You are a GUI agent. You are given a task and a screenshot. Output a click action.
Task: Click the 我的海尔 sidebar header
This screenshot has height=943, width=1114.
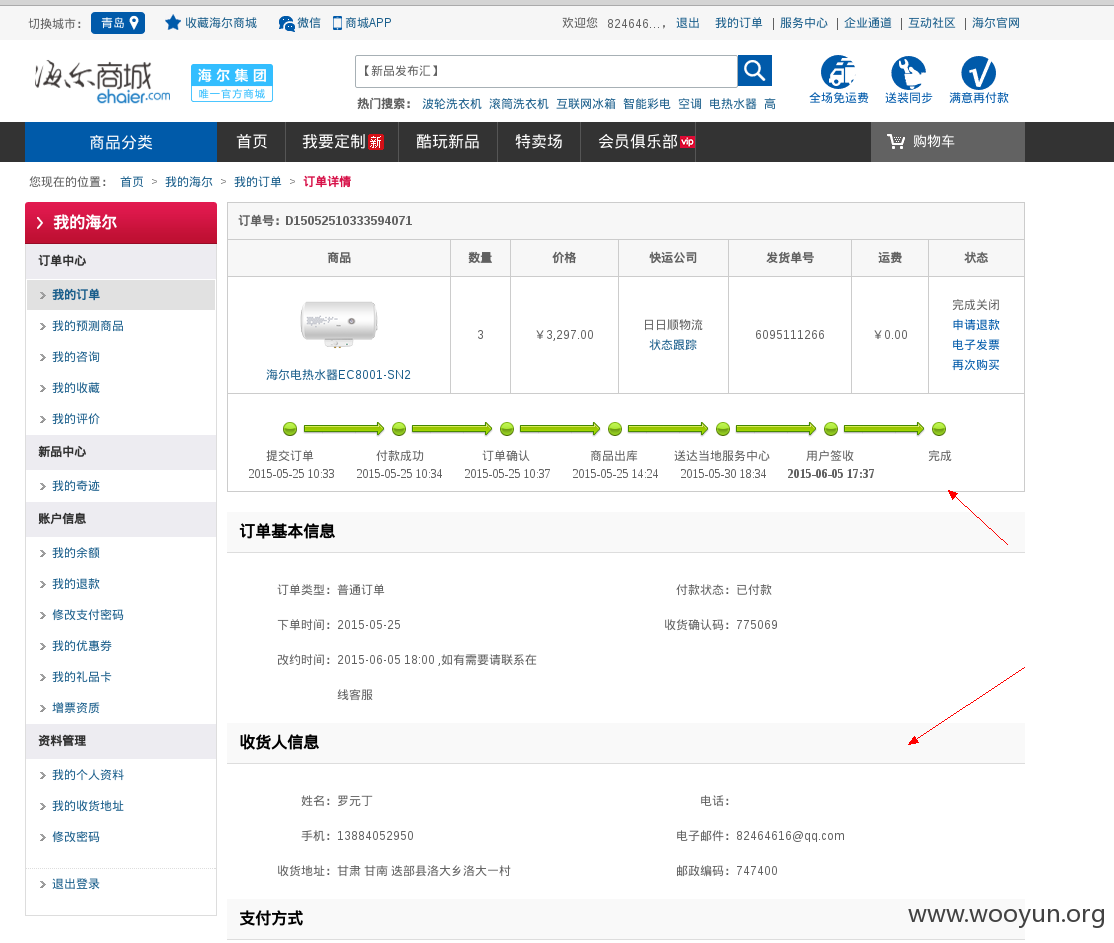(x=121, y=222)
